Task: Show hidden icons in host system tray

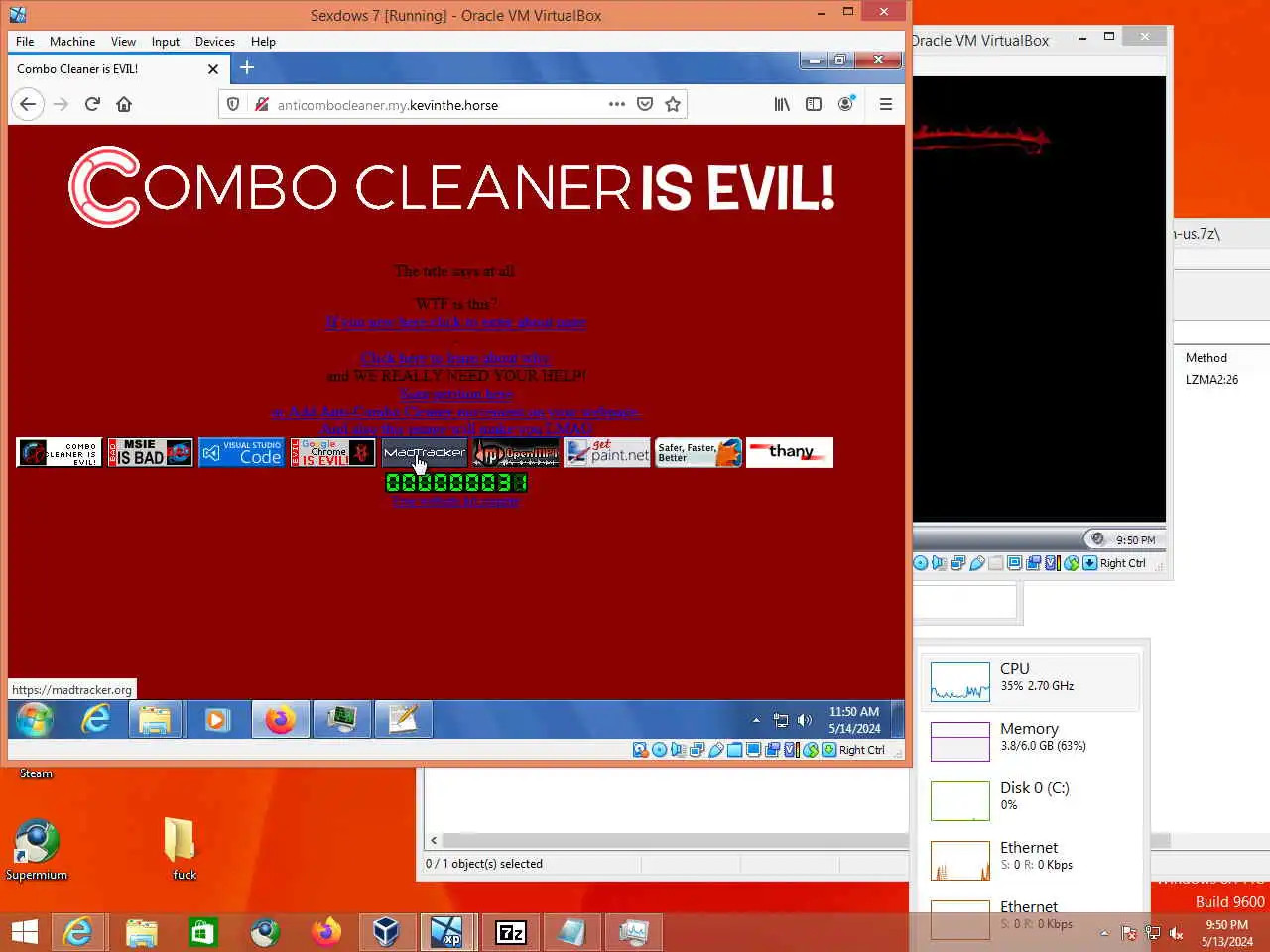Action: (1104, 932)
